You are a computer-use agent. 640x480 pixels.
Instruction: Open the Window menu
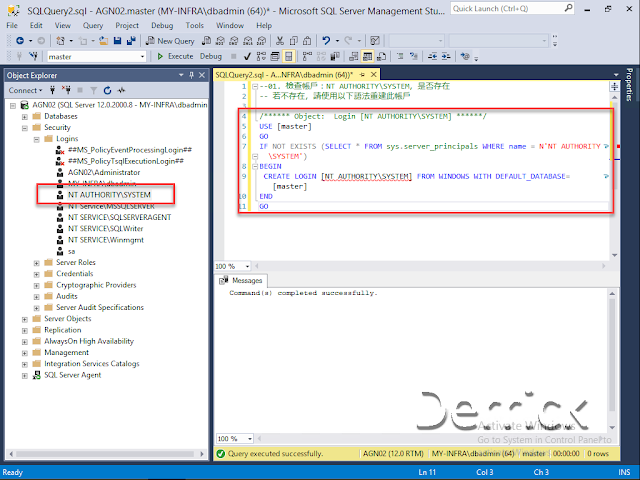click(230, 25)
